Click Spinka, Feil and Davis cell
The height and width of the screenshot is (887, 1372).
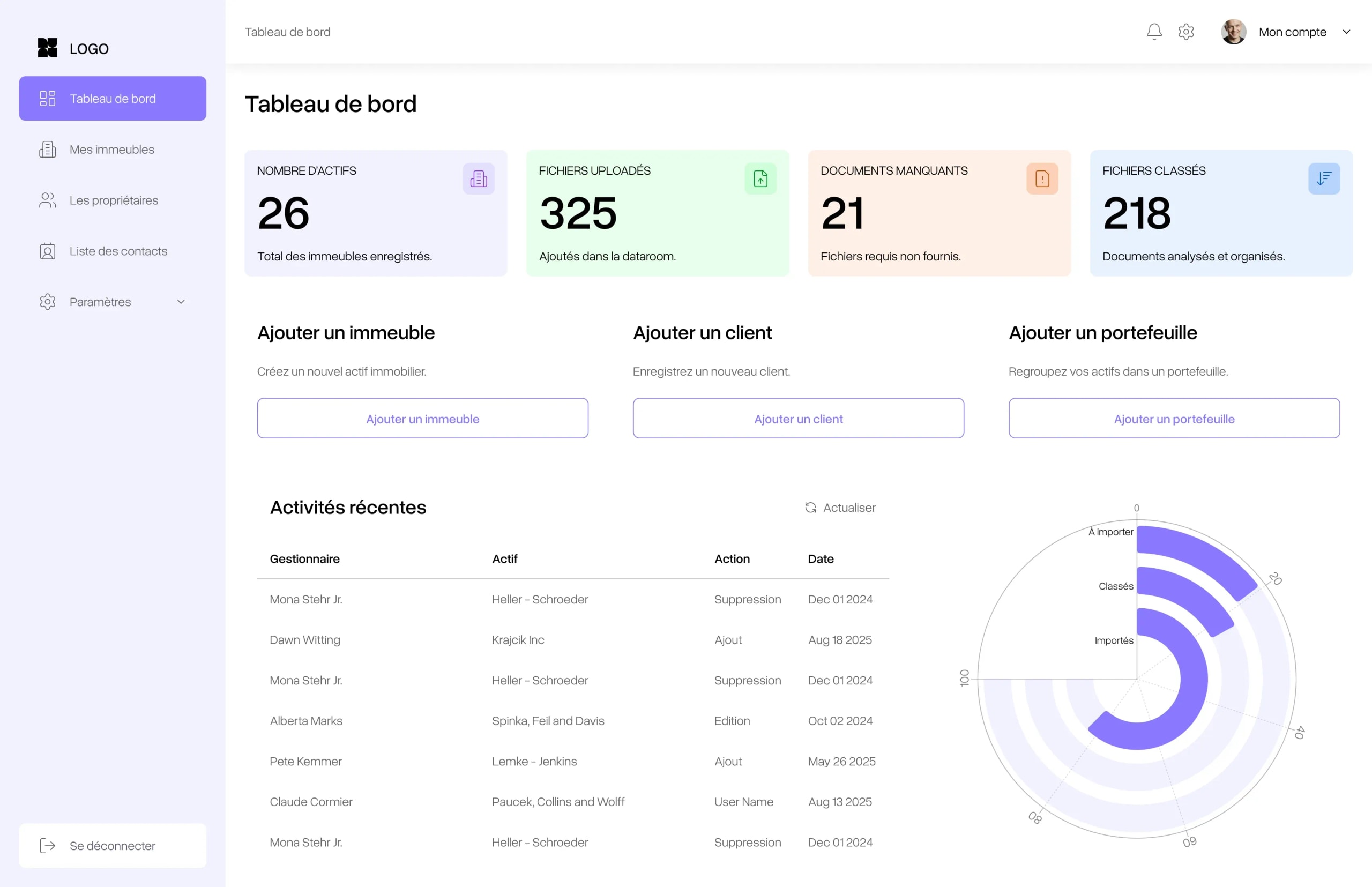pyautogui.click(x=548, y=721)
